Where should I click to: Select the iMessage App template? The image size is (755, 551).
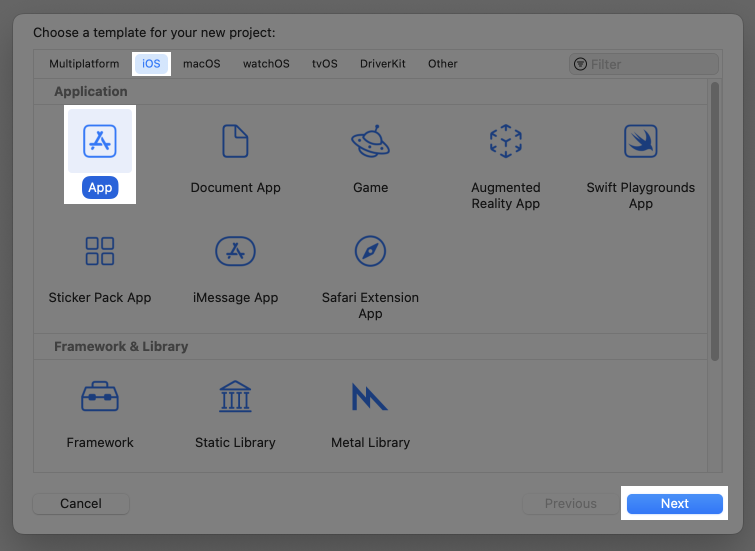[235, 252]
